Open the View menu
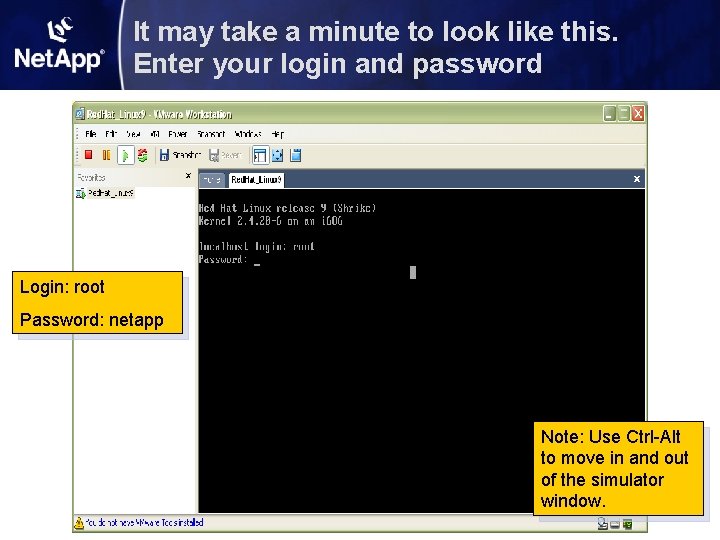720x540 pixels. (133, 134)
